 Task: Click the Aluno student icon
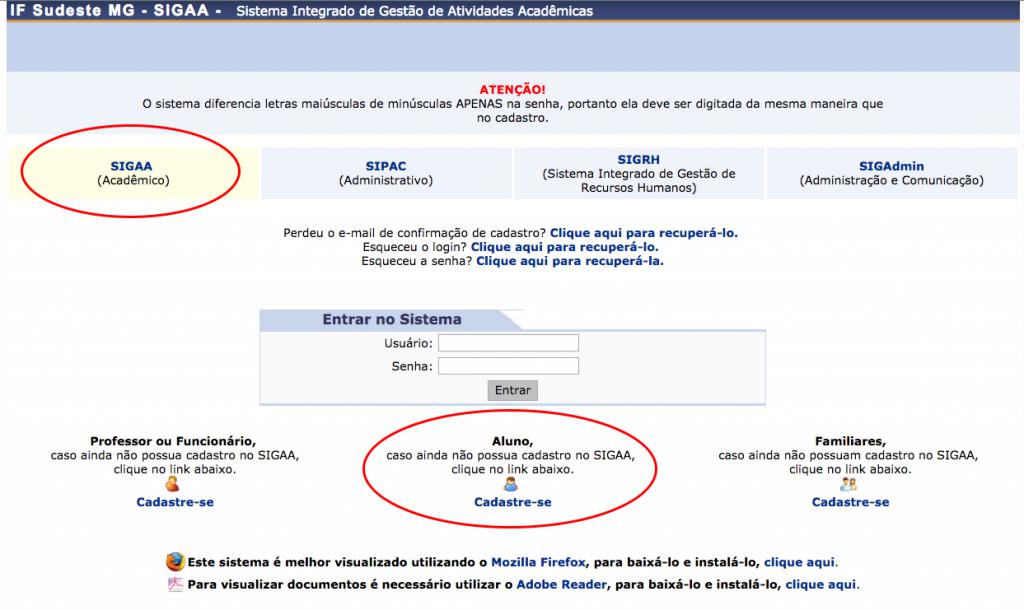click(x=511, y=485)
